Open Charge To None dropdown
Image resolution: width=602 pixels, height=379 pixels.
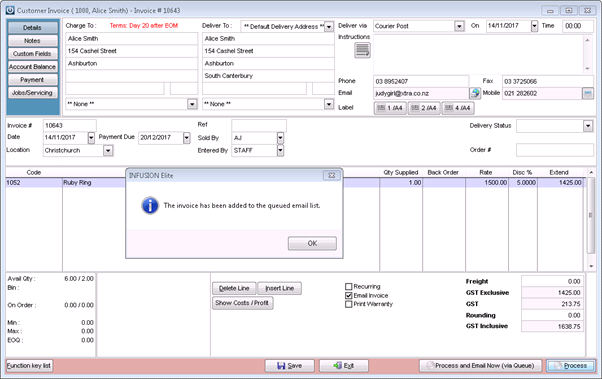coord(192,104)
